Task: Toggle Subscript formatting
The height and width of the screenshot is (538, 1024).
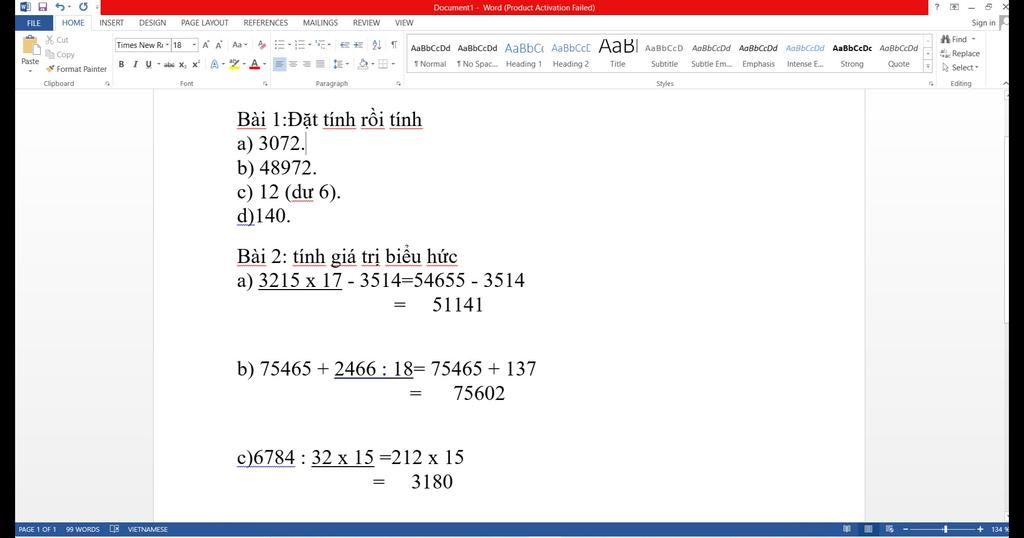Action: pos(182,64)
